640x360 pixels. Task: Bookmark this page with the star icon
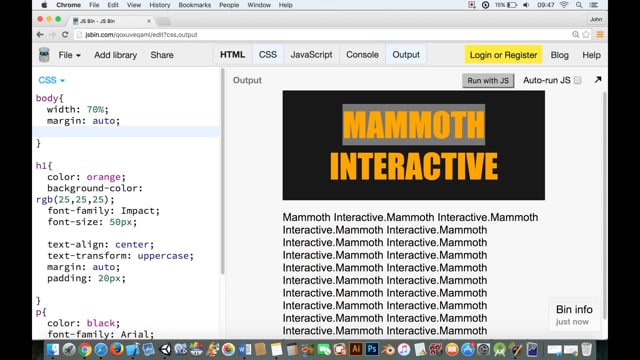(586, 35)
